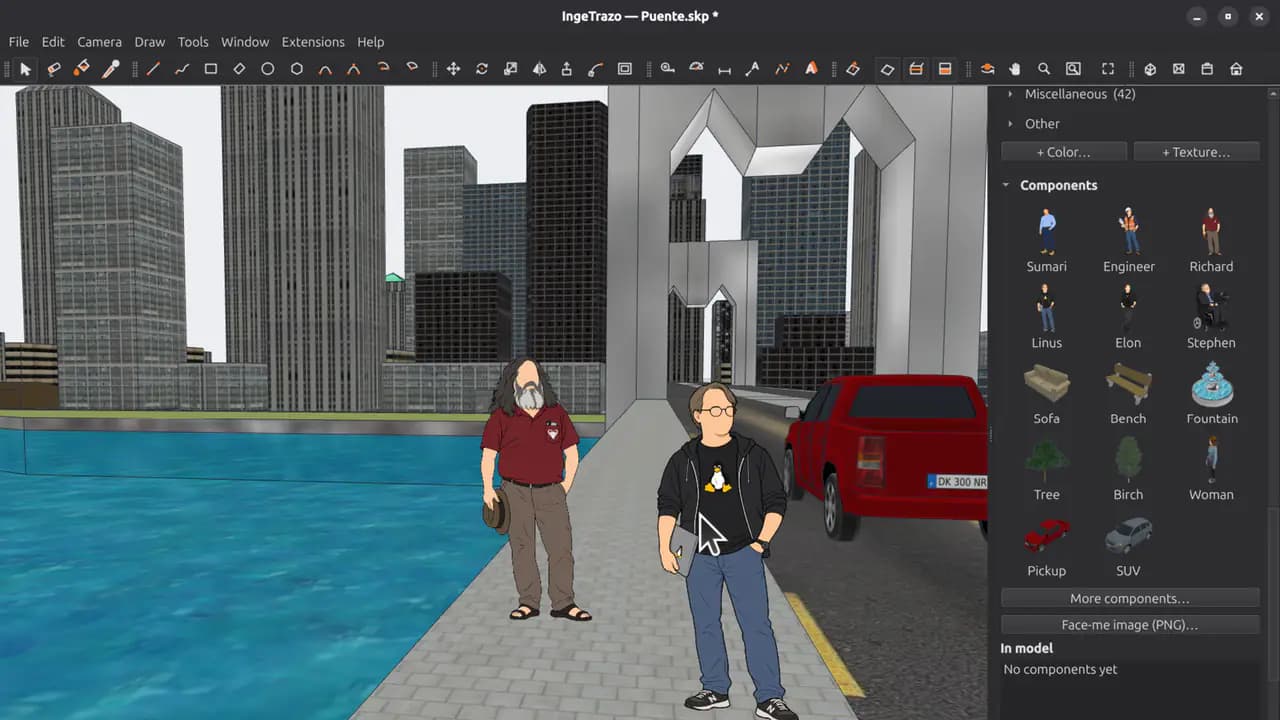Click the More components button
This screenshot has width=1280, height=720.
1130,598
